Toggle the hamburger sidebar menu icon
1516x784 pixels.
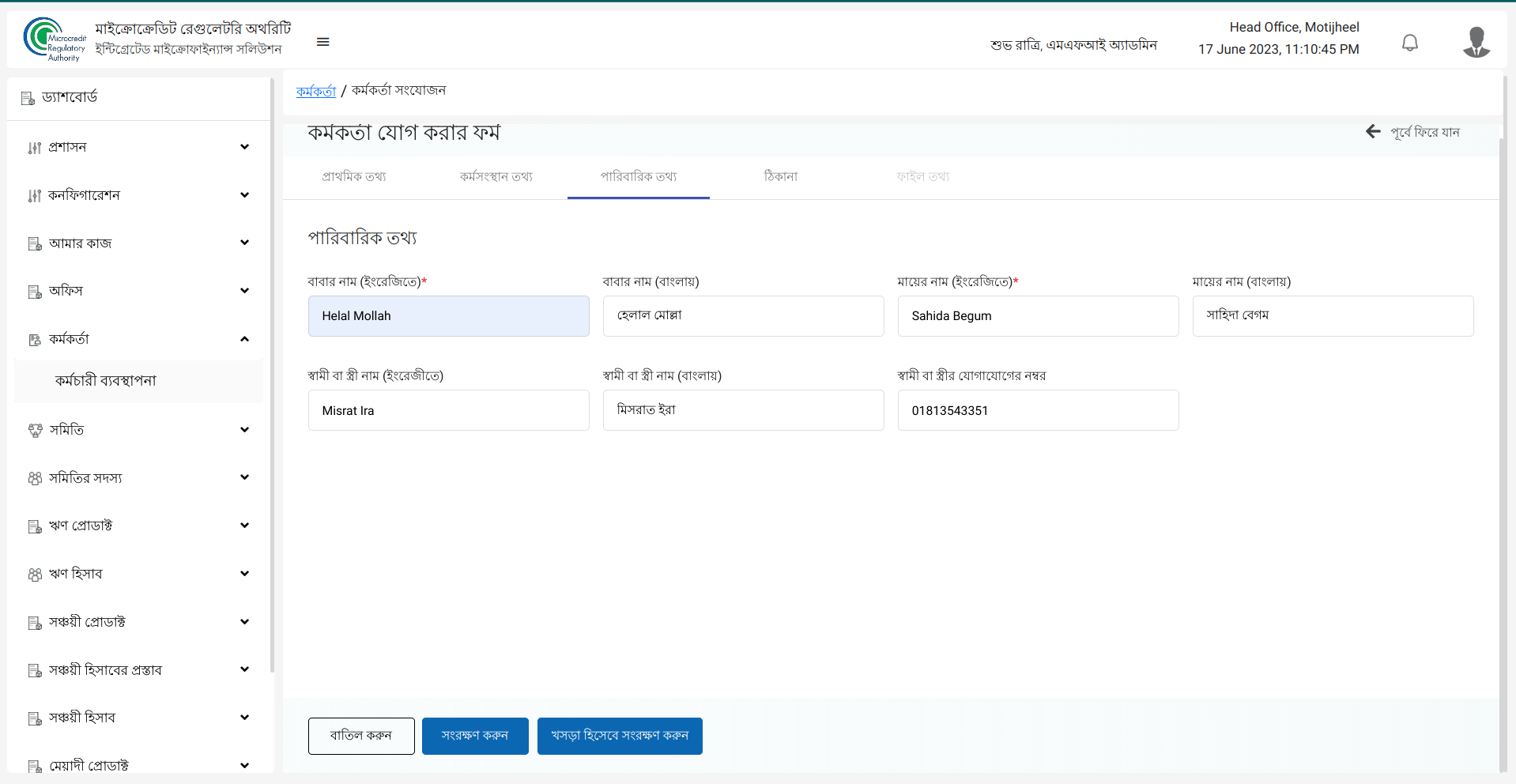[x=322, y=42]
